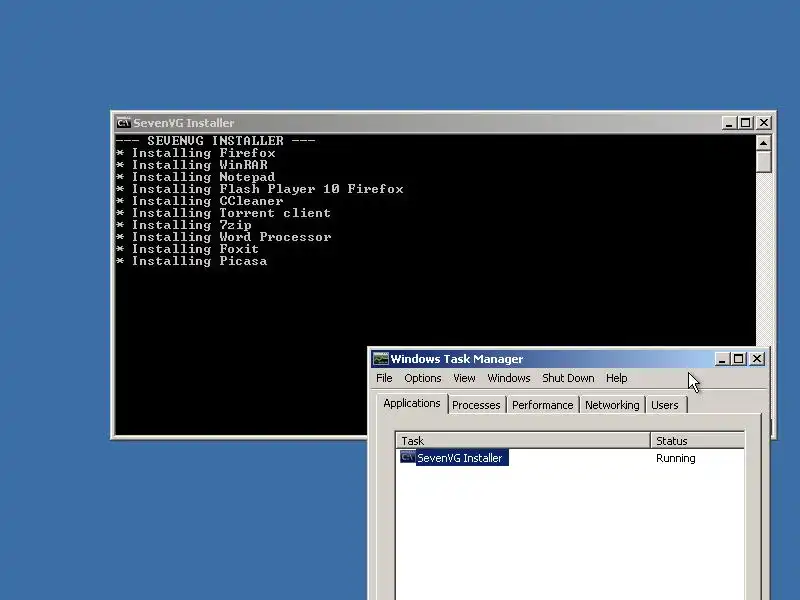Sort tasks by the Status column header
Image resolution: width=800 pixels, height=600 pixels.
click(697, 440)
